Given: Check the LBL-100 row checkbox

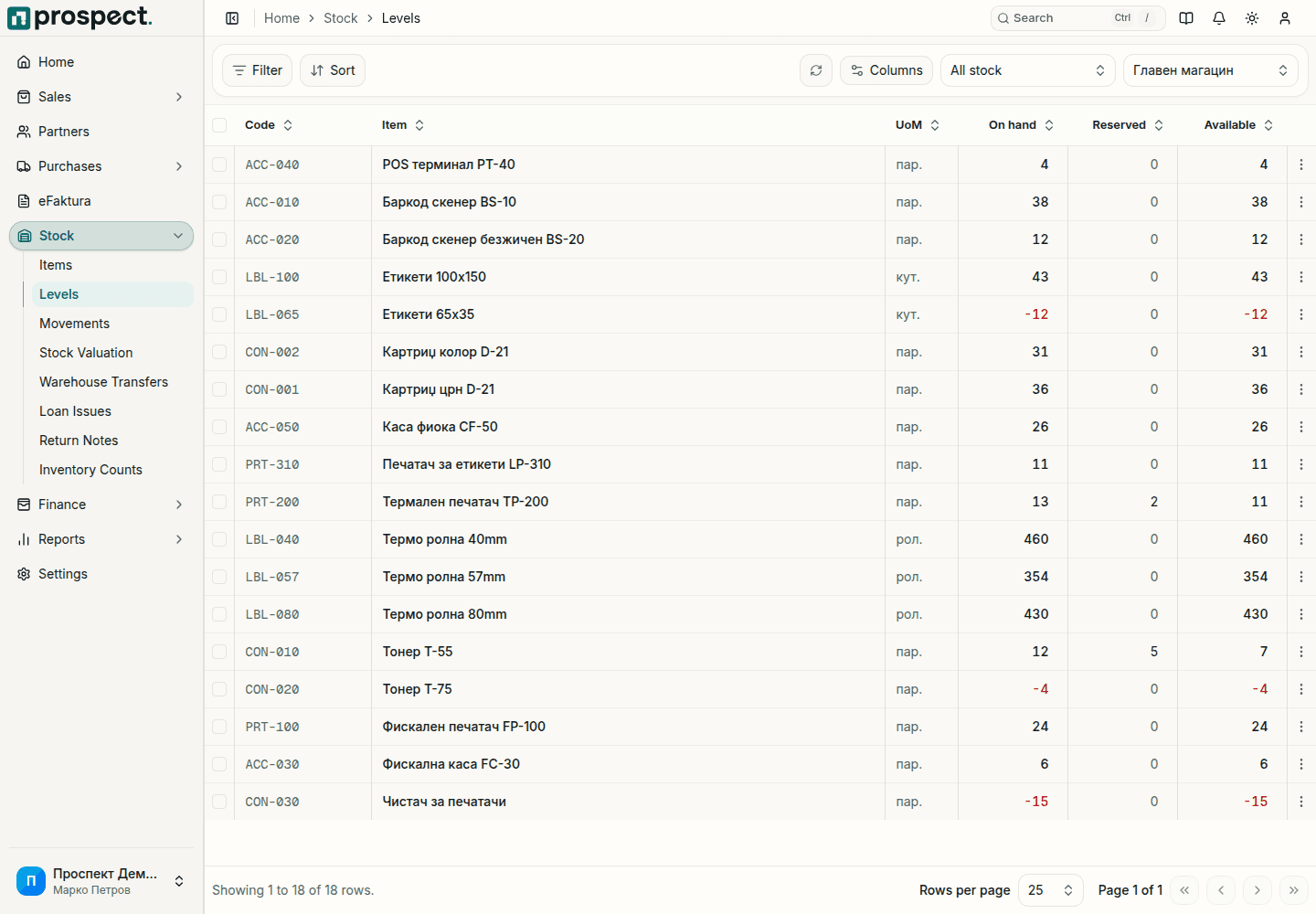Looking at the screenshot, I should pyautogui.click(x=219, y=277).
